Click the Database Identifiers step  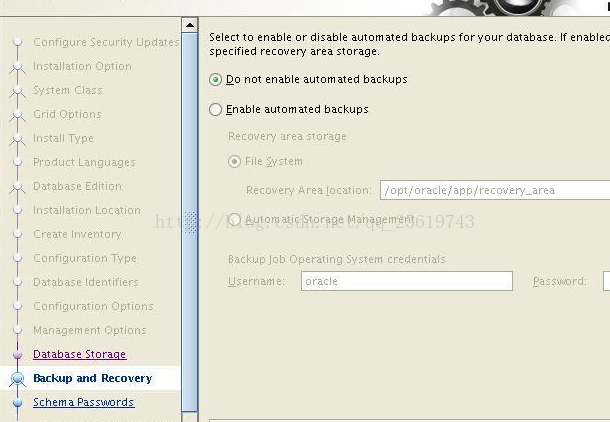point(86,282)
